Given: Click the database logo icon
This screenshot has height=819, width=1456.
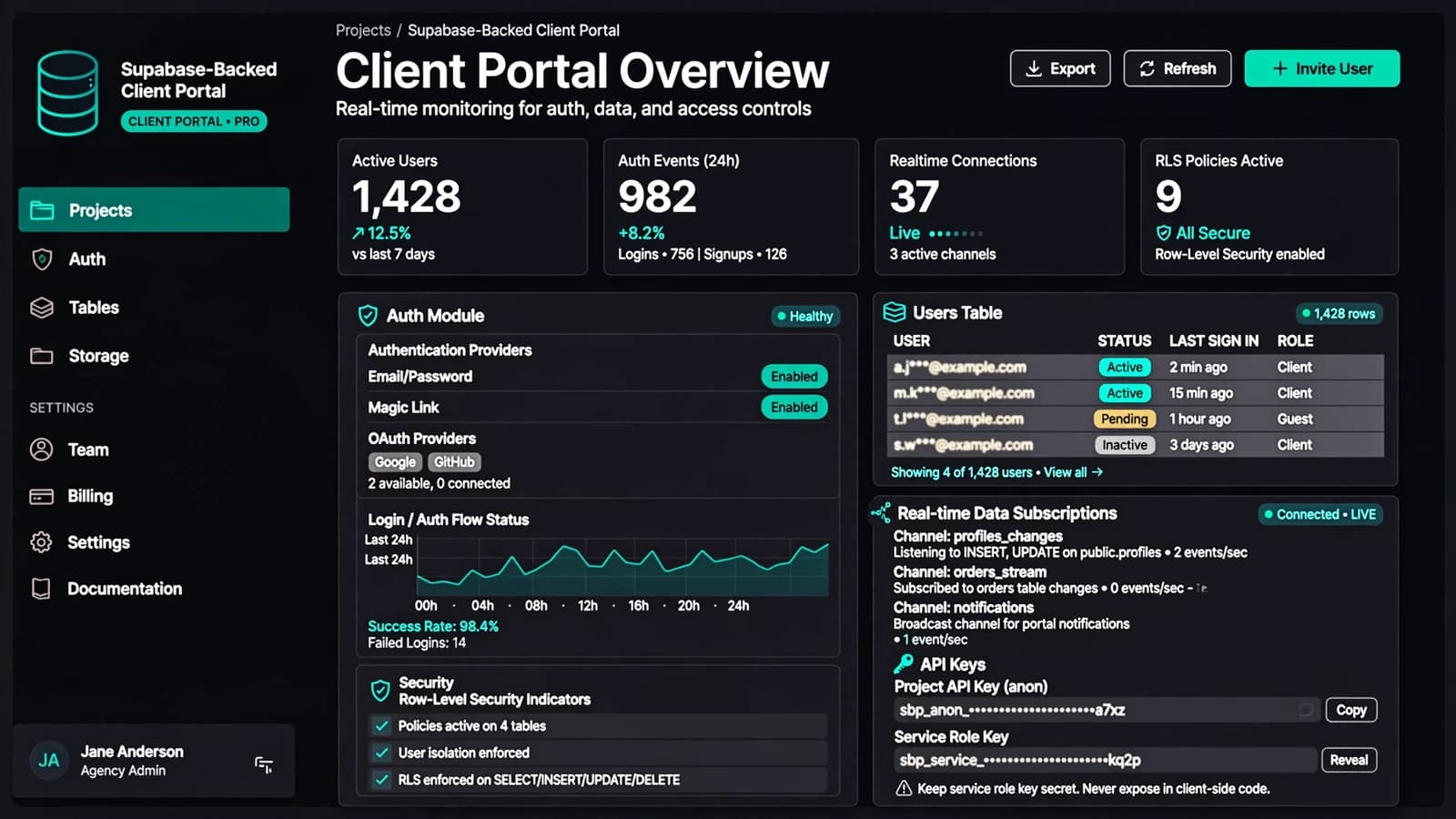Looking at the screenshot, I should pos(67,93).
